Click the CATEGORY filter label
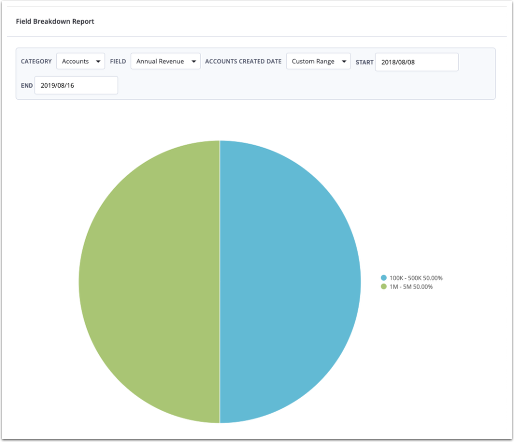Viewport: 514px width, 442px height. point(36,61)
